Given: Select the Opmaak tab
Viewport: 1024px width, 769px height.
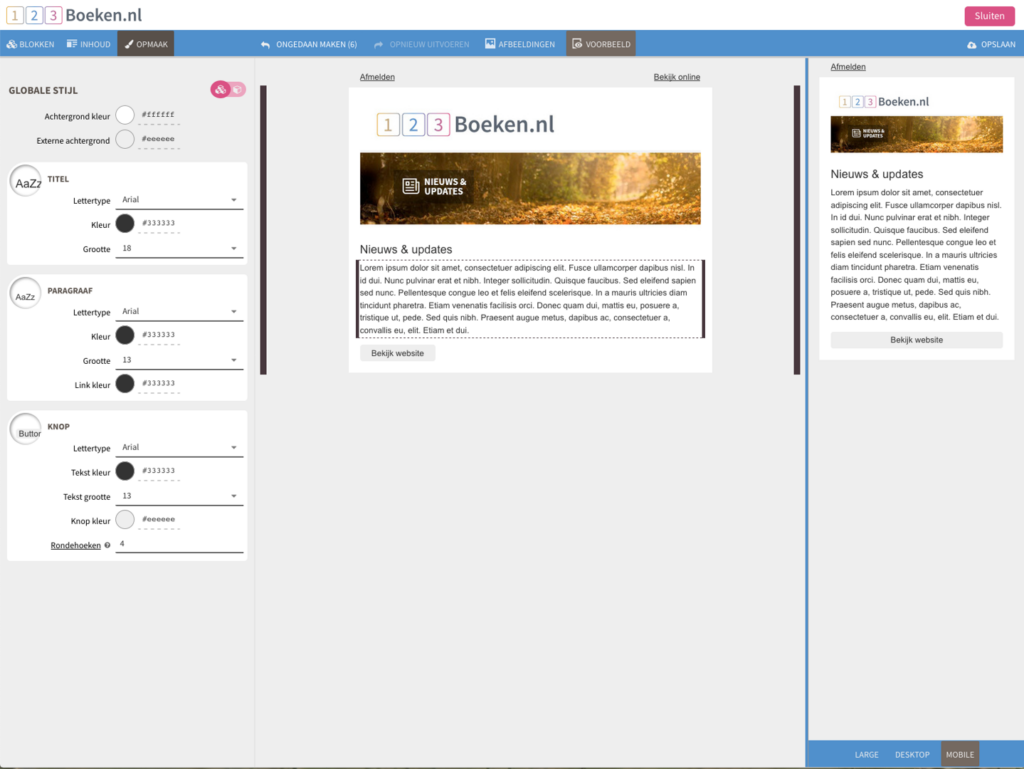Looking at the screenshot, I should coord(146,44).
